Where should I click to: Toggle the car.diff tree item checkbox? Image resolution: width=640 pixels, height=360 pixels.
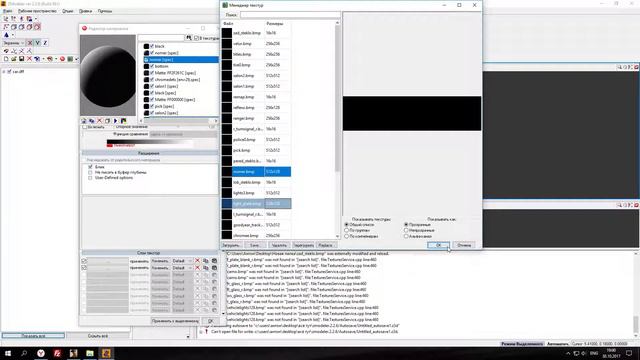click(x=9, y=71)
